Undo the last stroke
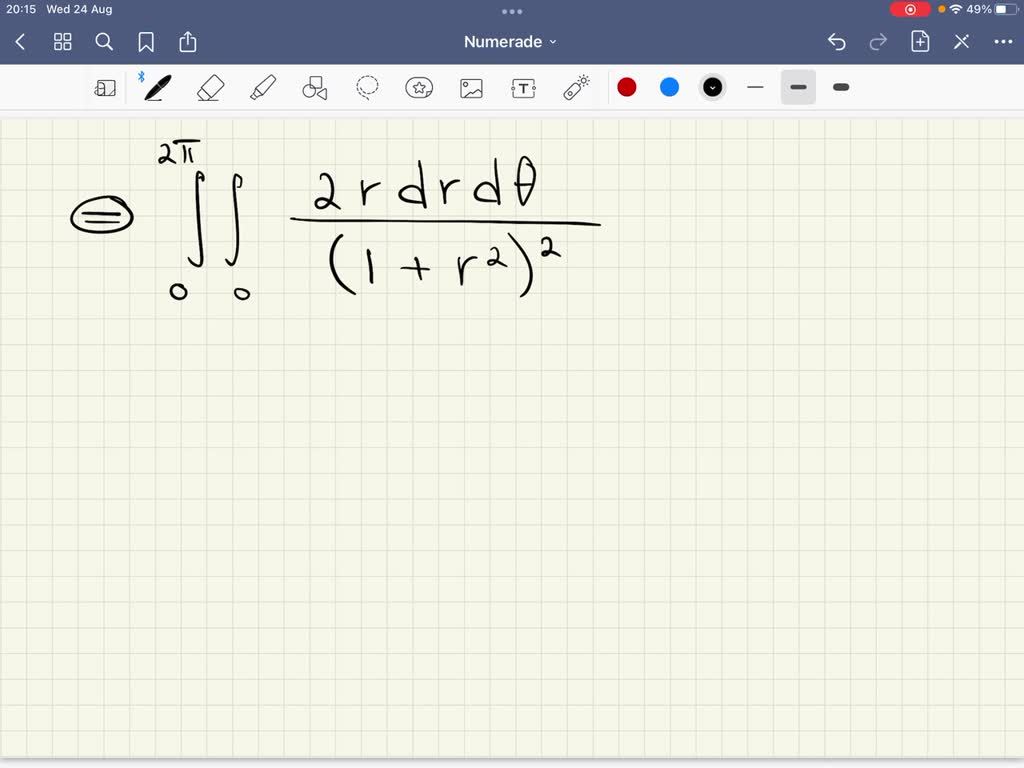1024x768 pixels. coord(837,41)
